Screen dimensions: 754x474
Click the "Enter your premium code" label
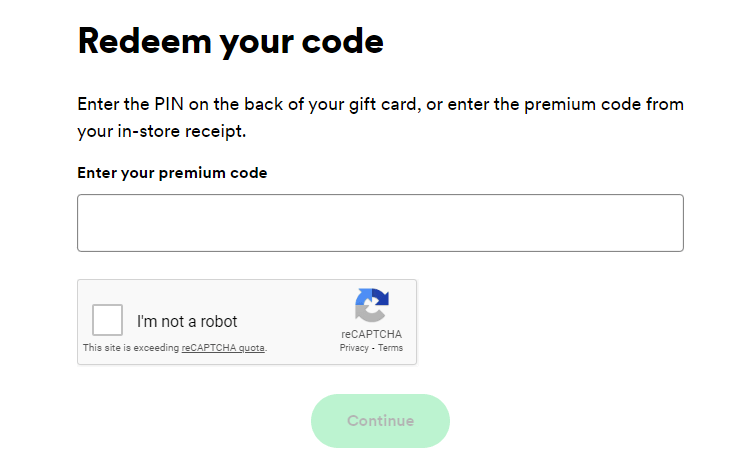pyautogui.click(x=172, y=172)
